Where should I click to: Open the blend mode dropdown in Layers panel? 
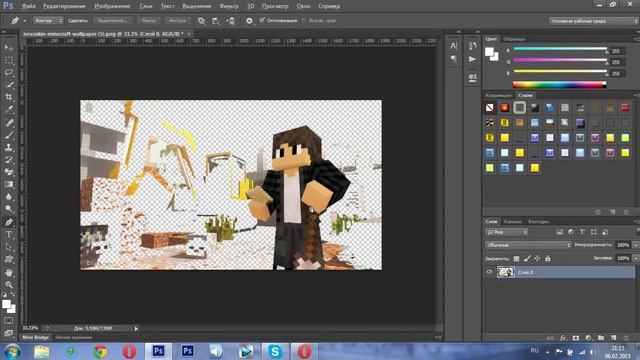click(x=528, y=245)
